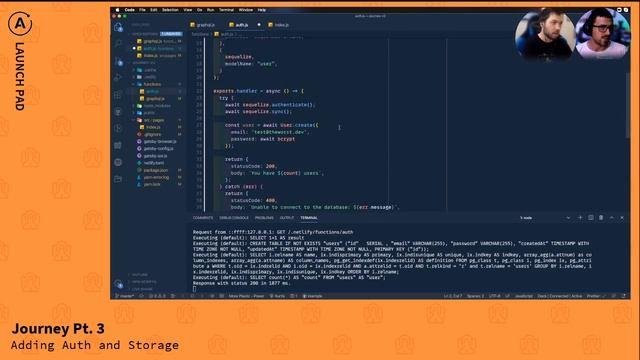Select the Terminal panel tab

tap(309, 218)
